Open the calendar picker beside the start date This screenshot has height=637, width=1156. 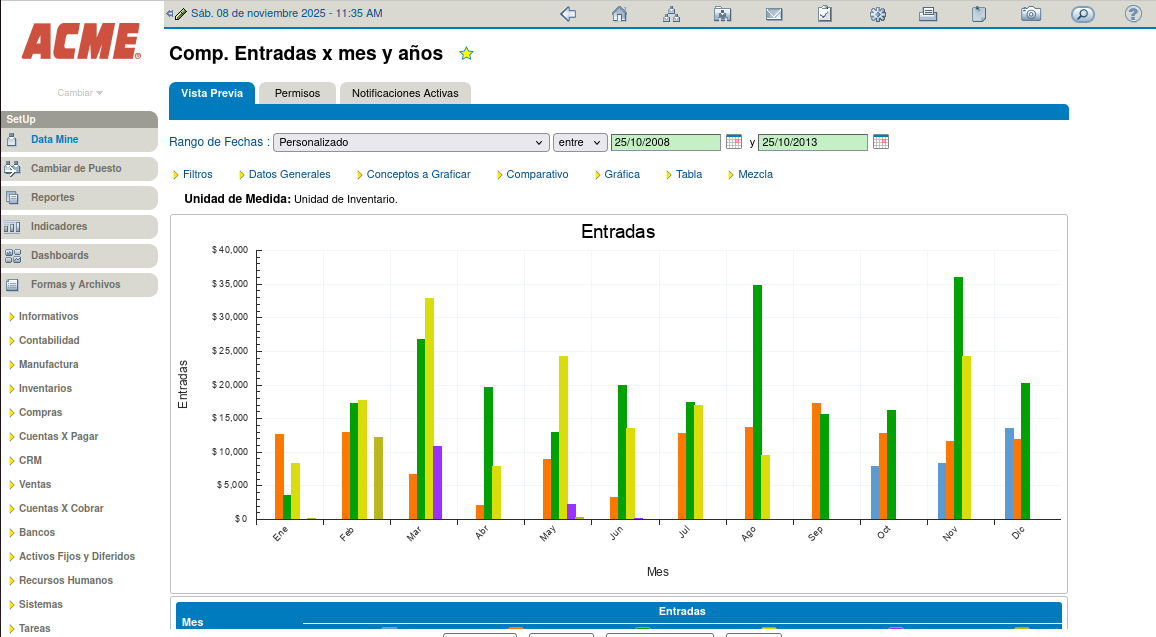[734, 142]
